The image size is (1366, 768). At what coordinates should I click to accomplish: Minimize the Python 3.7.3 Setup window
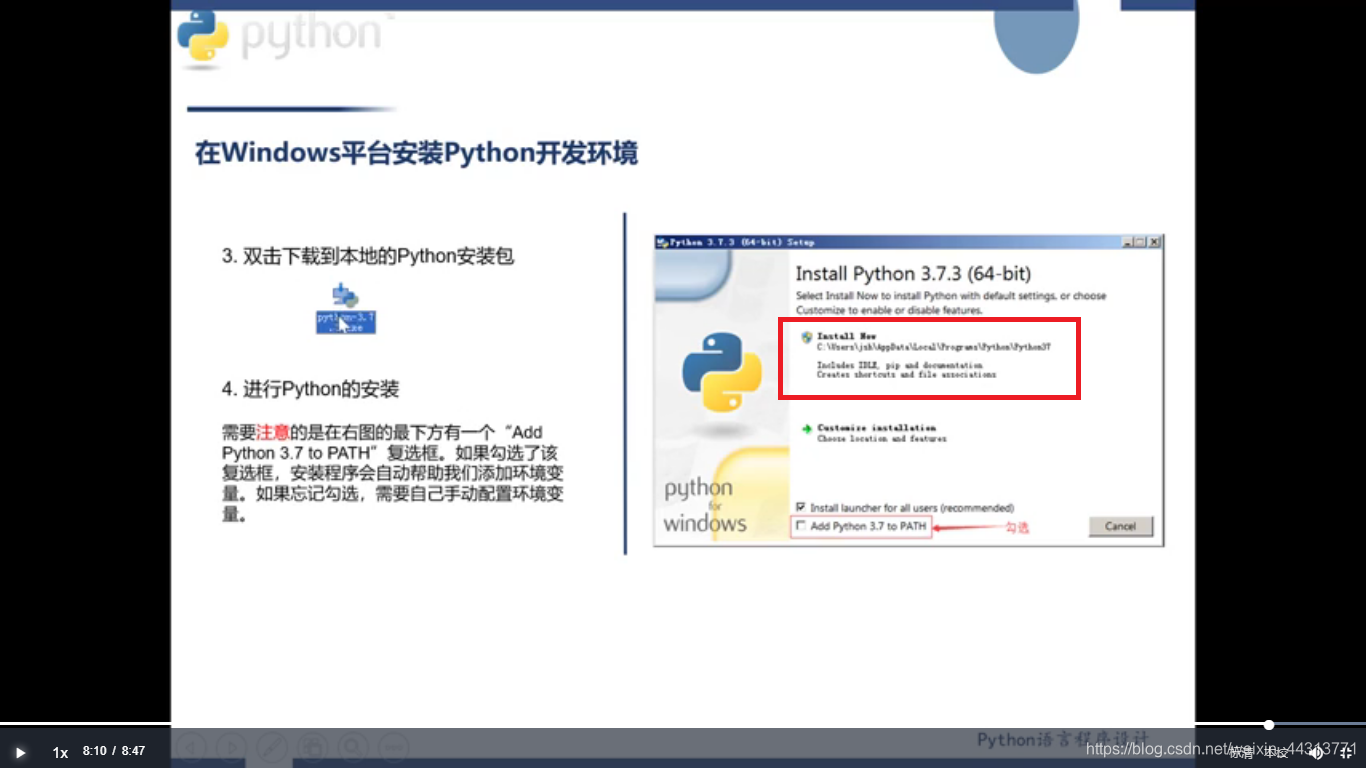1128,242
